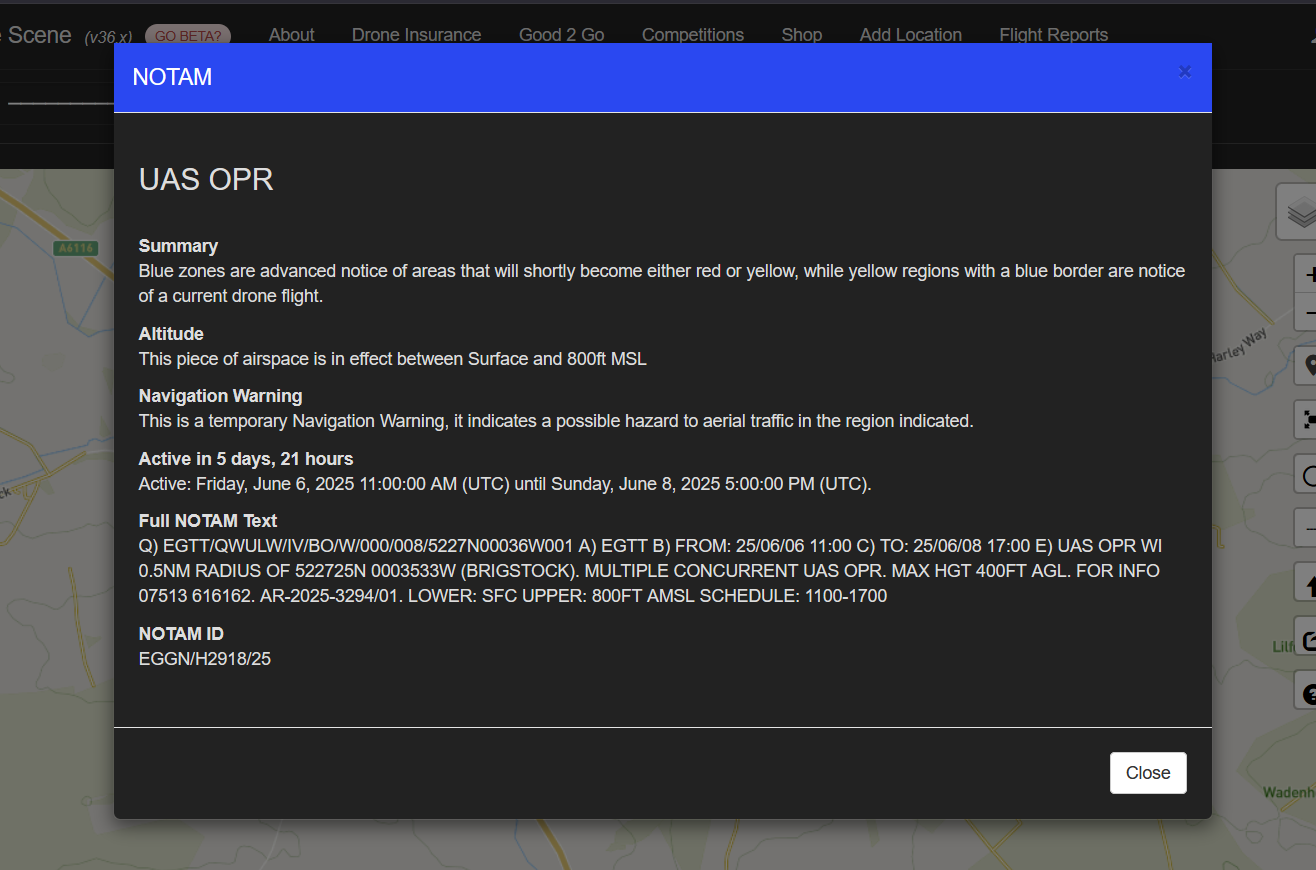Go to Drone Insurance page
The width and height of the screenshot is (1316, 870).
416,35
